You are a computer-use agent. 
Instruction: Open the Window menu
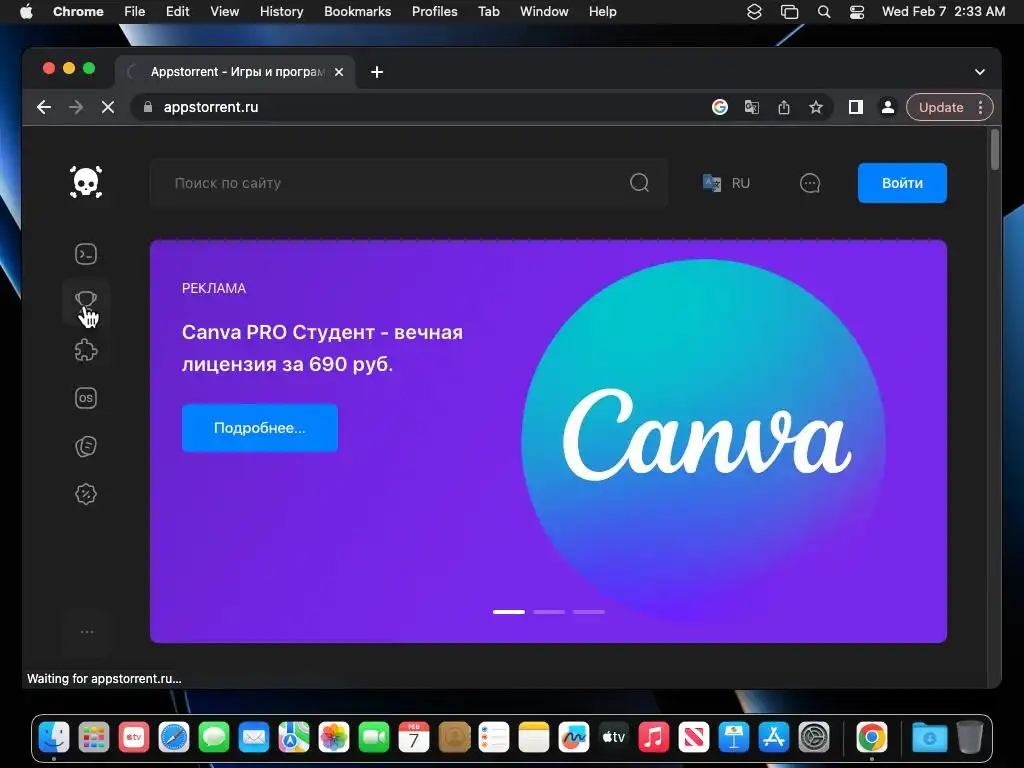544,11
